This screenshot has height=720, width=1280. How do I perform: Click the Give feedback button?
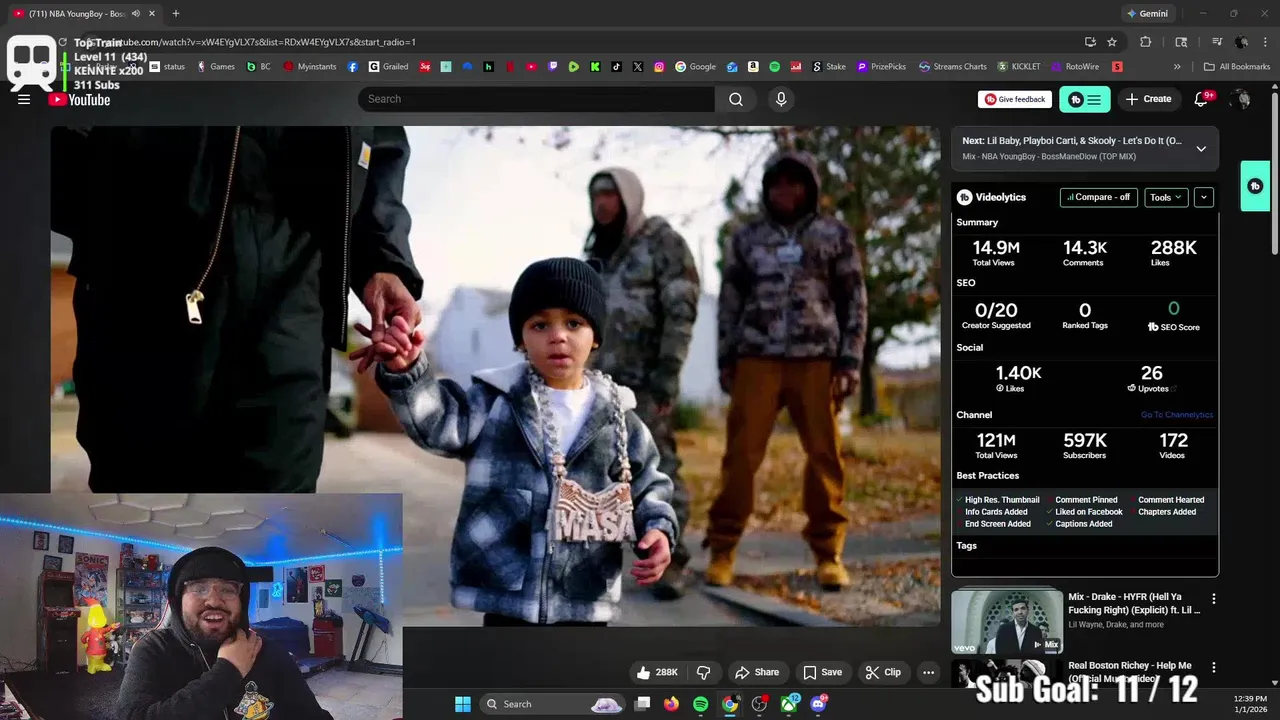coord(1014,99)
